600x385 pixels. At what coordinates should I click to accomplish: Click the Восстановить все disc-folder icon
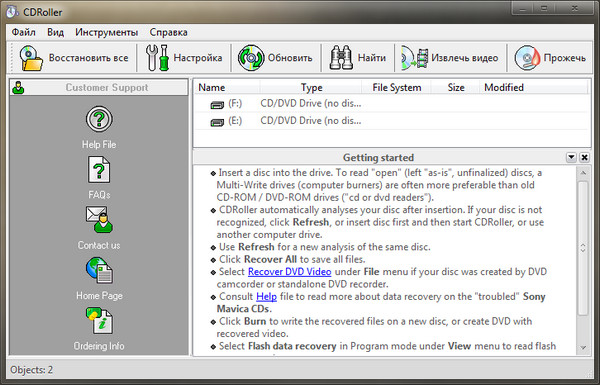coord(31,58)
